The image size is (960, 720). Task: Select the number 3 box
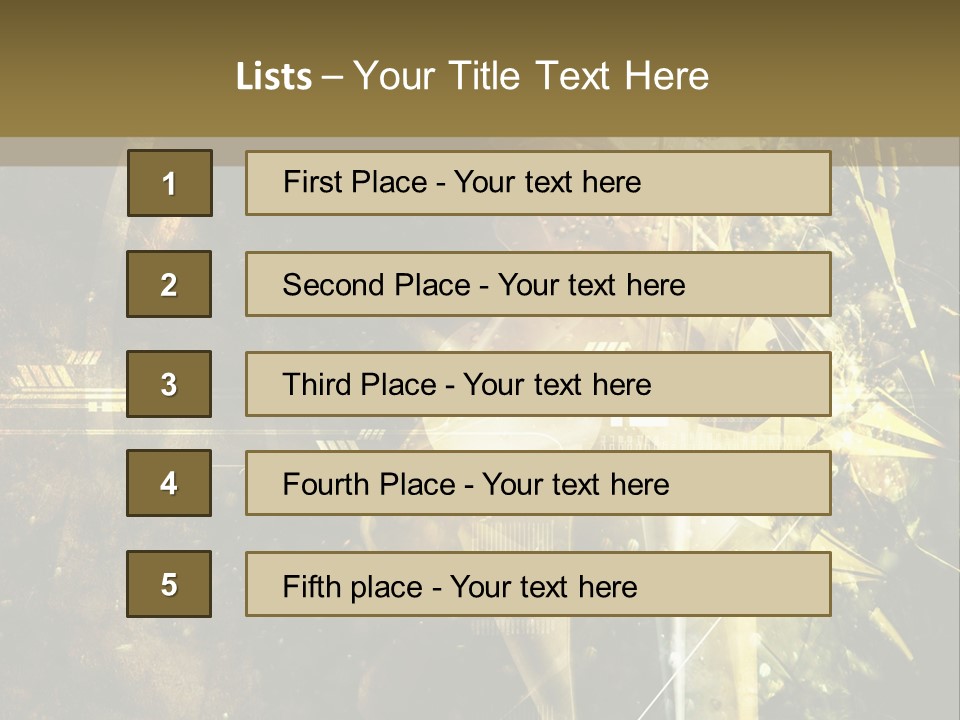[x=169, y=384]
